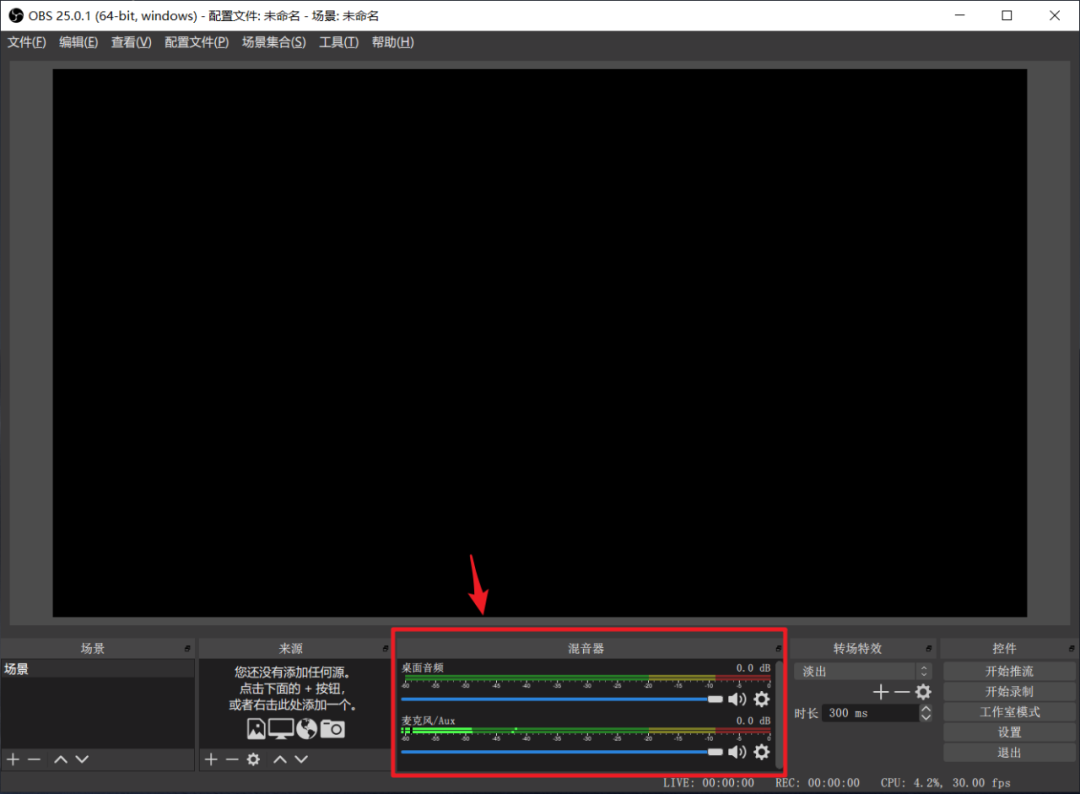
Task: Click the 您还没有添加任何源 hint text
Action: (x=292, y=672)
